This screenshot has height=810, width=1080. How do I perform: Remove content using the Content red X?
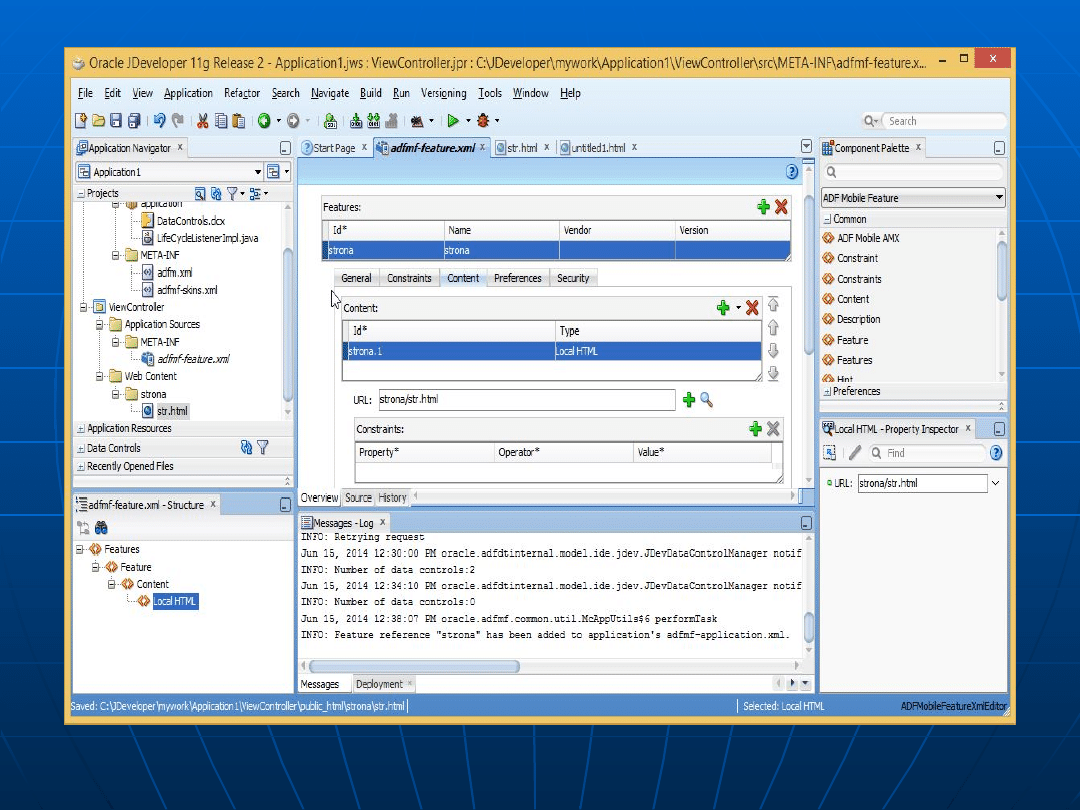[x=752, y=308]
